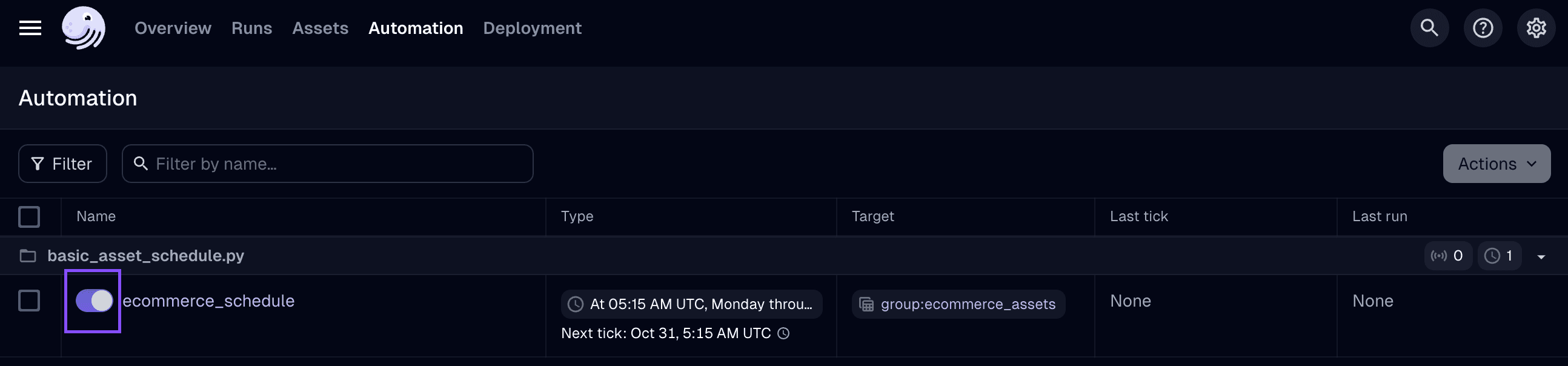Click the help question mark icon
Screen dimensions: 1568x366
point(1483,27)
